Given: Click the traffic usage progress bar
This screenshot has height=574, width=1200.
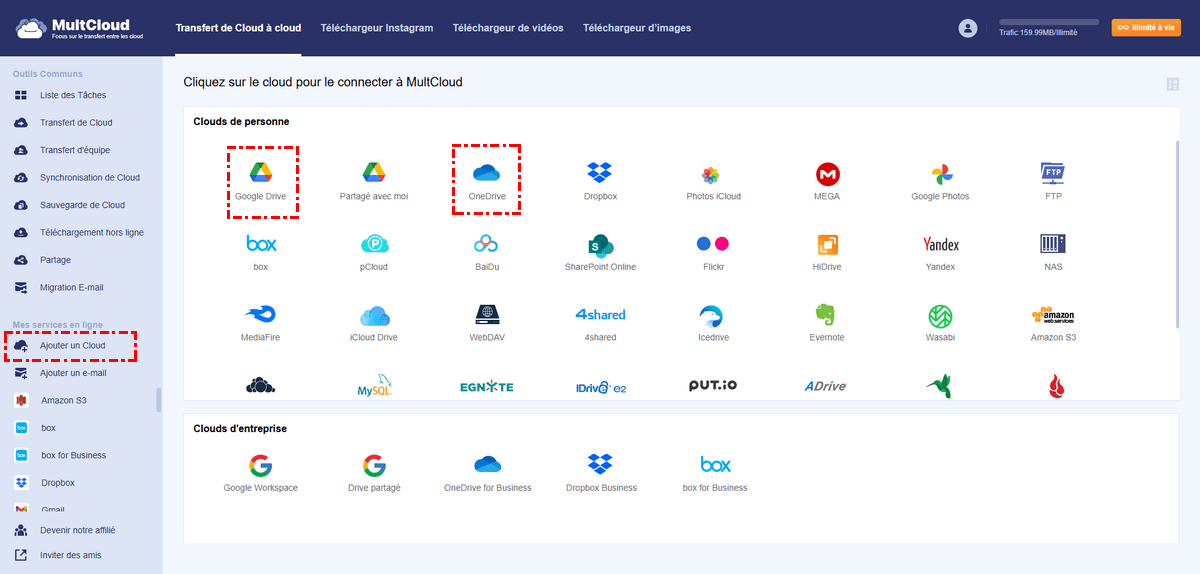Looking at the screenshot, I should 1050,21.
